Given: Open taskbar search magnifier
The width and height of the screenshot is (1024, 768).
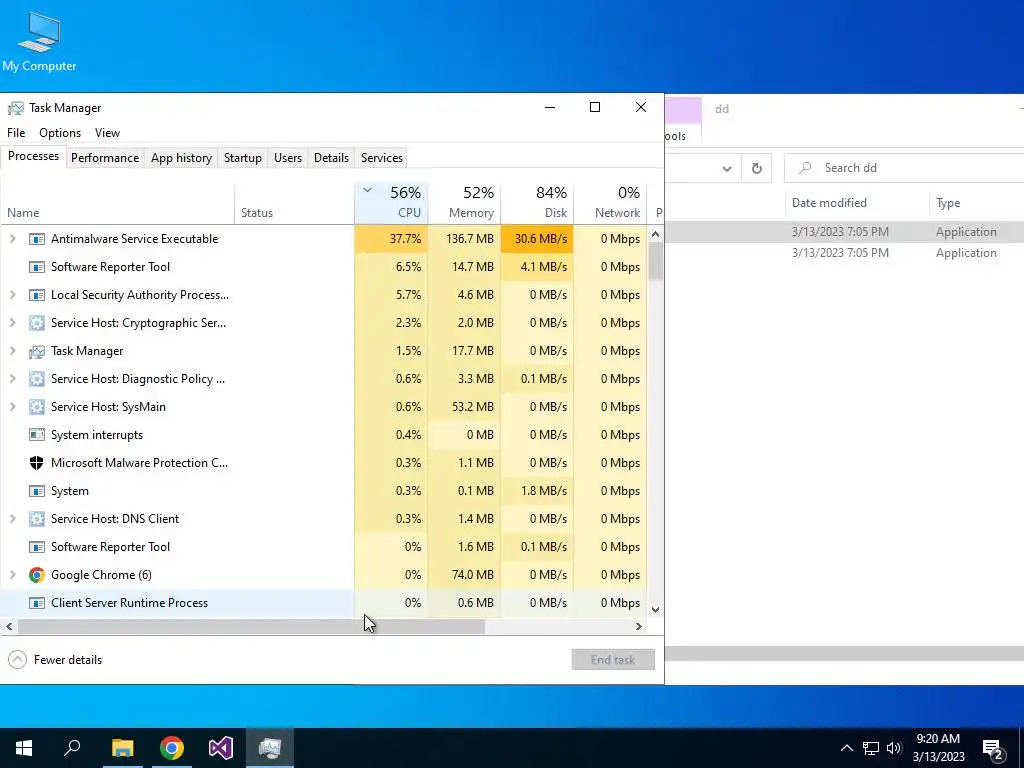Looking at the screenshot, I should point(72,748).
